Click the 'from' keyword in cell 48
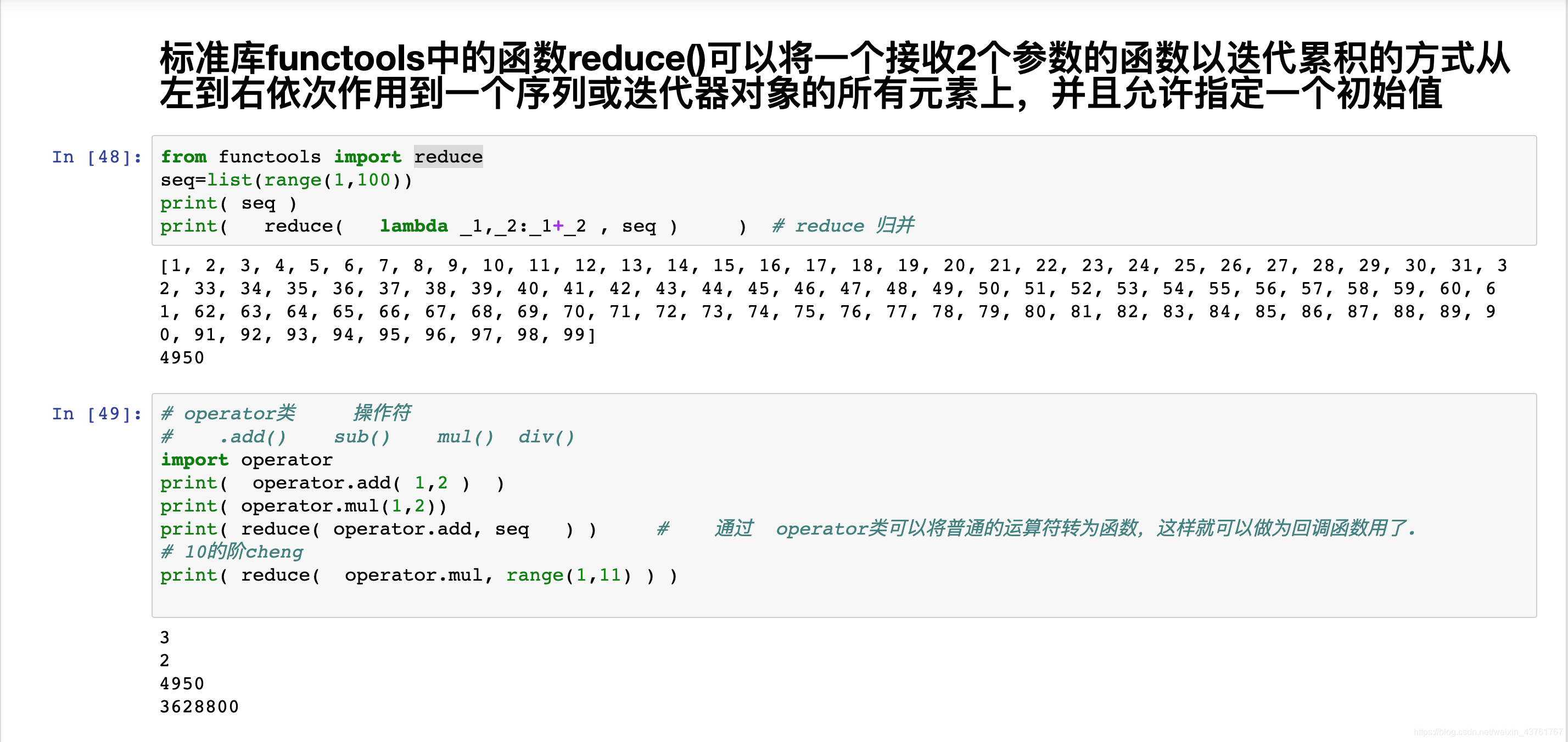Screen dimensions: 1568x742 183,157
